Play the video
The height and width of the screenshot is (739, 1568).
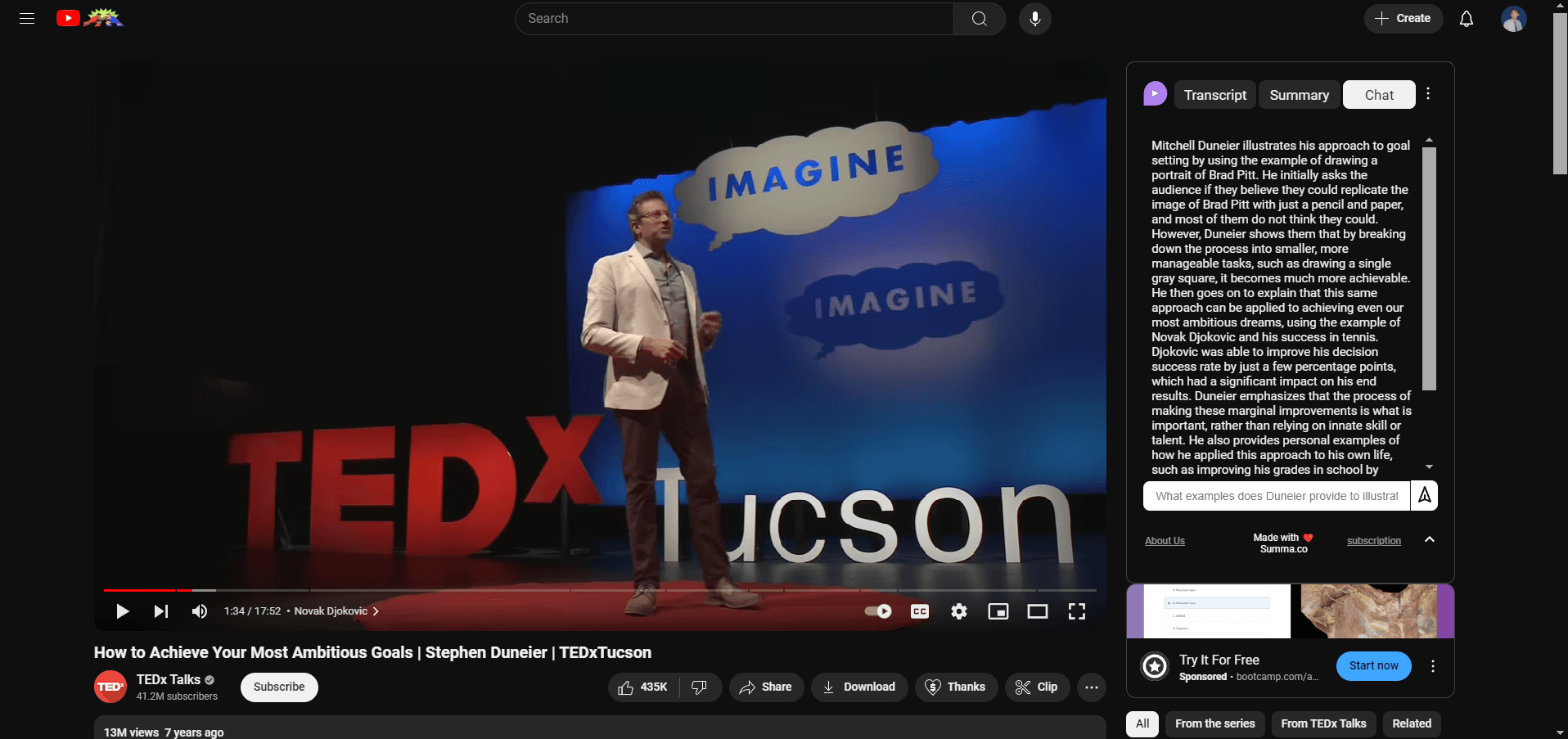click(x=123, y=611)
